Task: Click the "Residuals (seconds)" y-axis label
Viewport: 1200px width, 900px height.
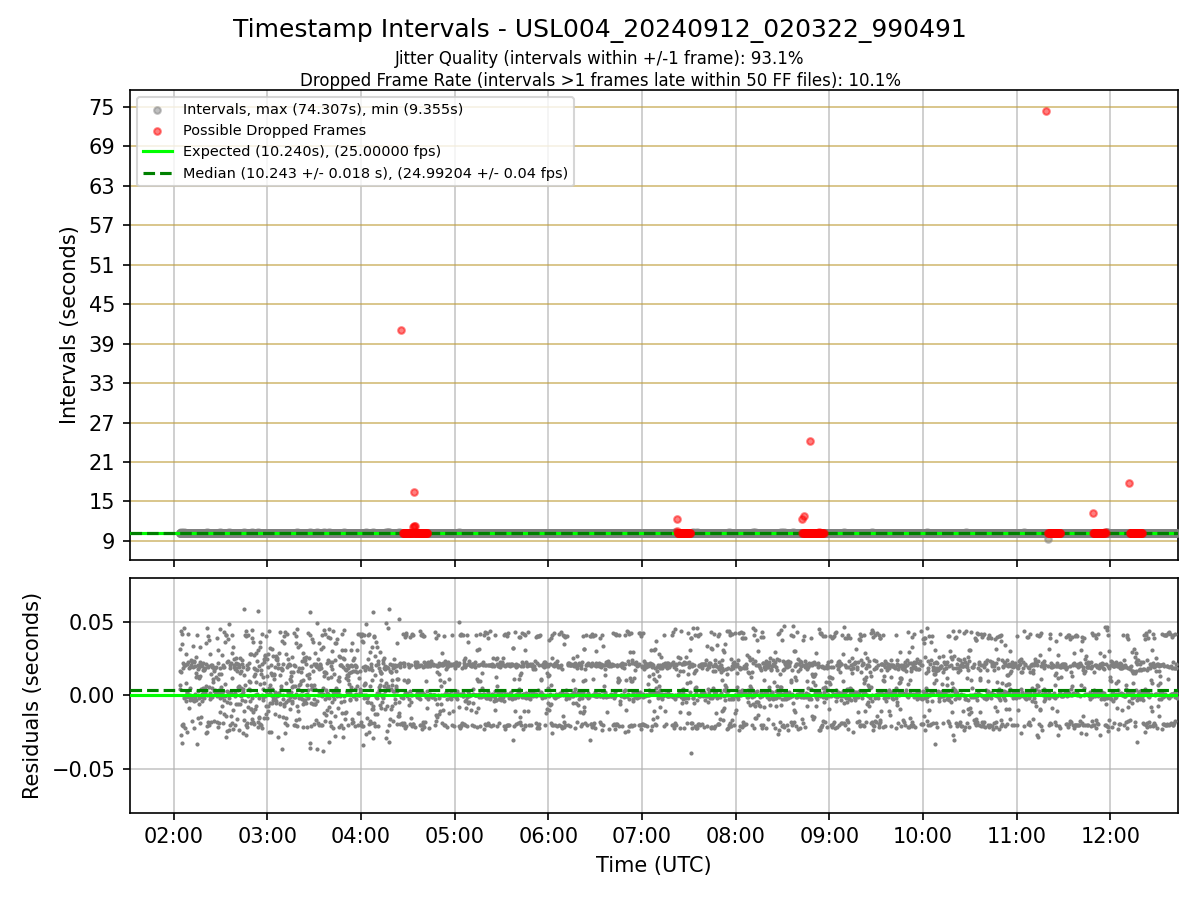Action: tap(32, 696)
